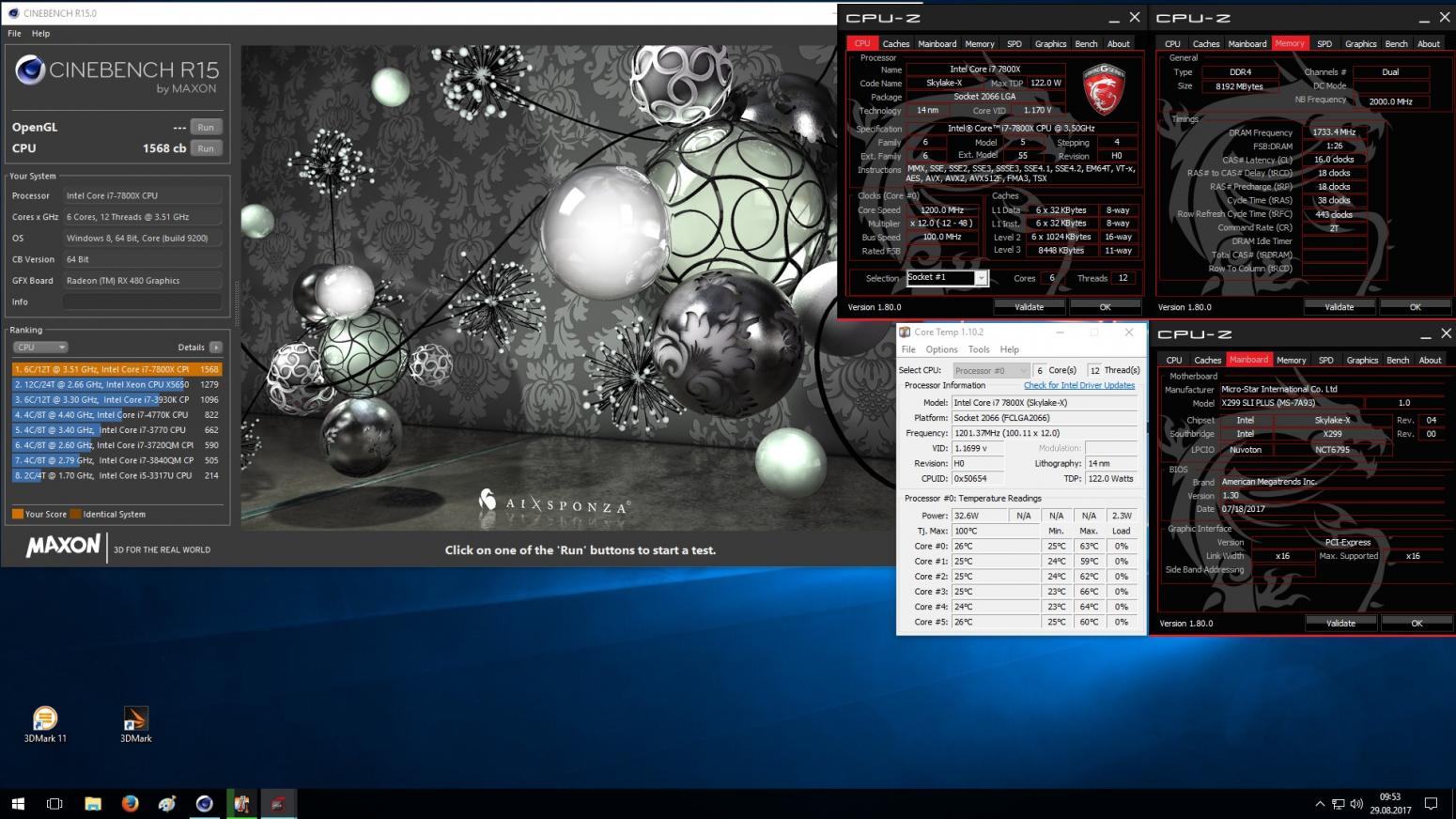Open Bench tab in CPU-Z CPU window
Image resolution: width=1456 pixels, height=819 pixels.
[x=1086, y=44]
